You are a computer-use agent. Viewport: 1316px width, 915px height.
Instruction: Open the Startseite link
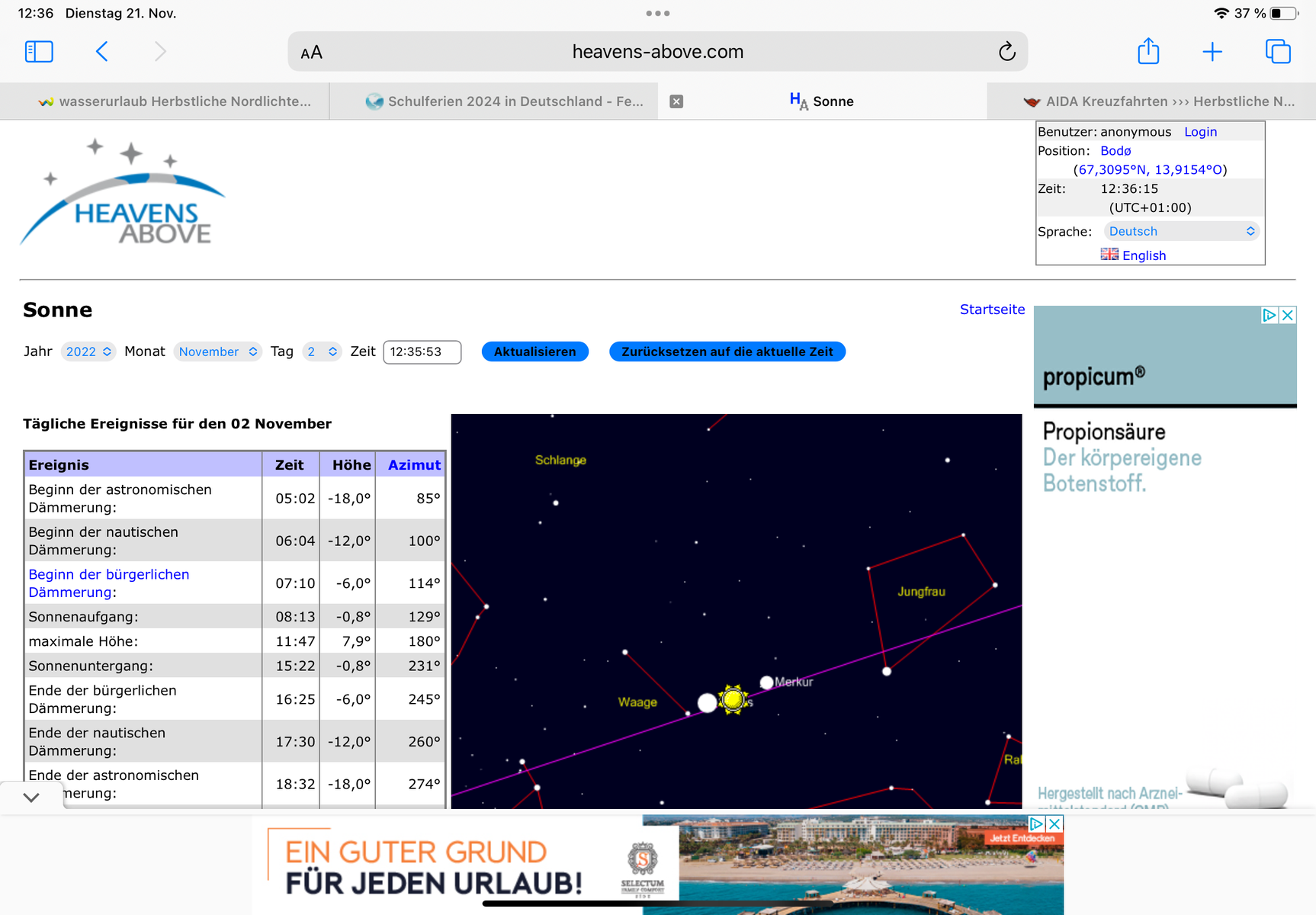pyautogui.click(x=991, y=310)
